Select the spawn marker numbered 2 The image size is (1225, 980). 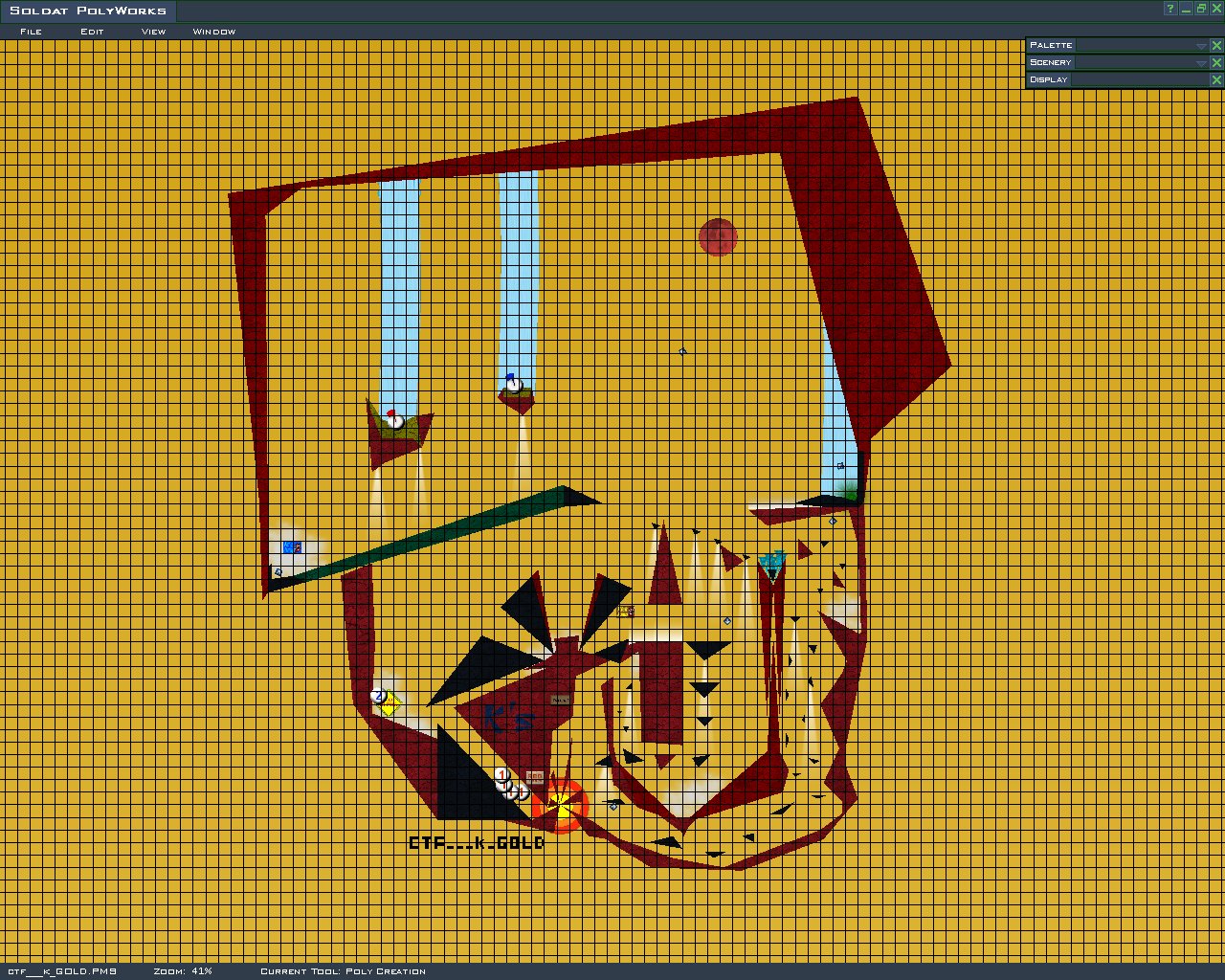click(x=379, y=696)
